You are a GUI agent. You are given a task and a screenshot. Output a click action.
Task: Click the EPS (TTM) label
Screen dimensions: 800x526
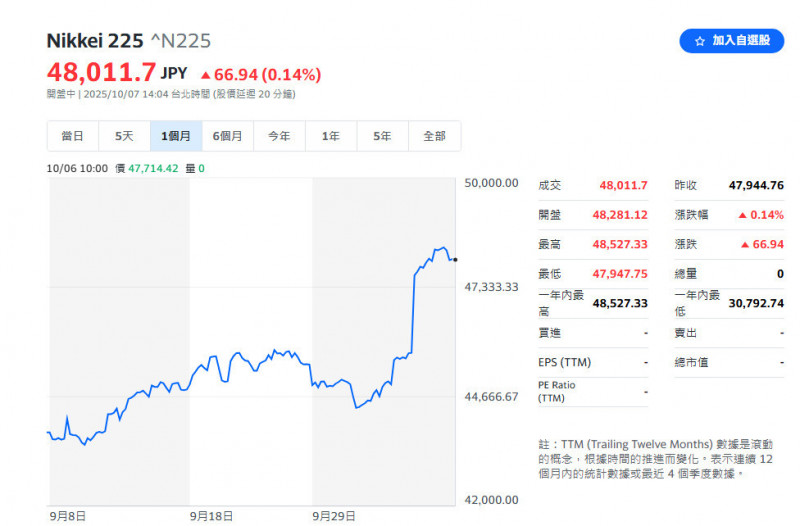point(564,362)
